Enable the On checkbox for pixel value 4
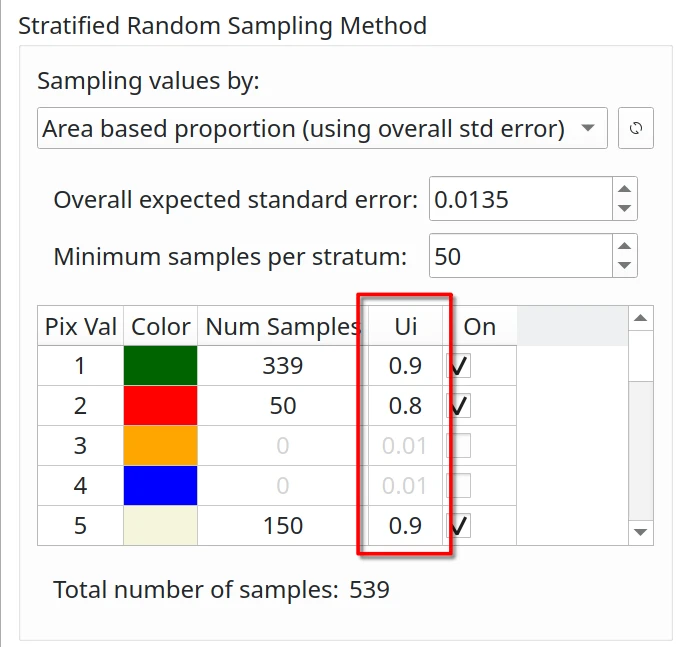The height and width of the screenshot is (647, 682). pos(460,486)
